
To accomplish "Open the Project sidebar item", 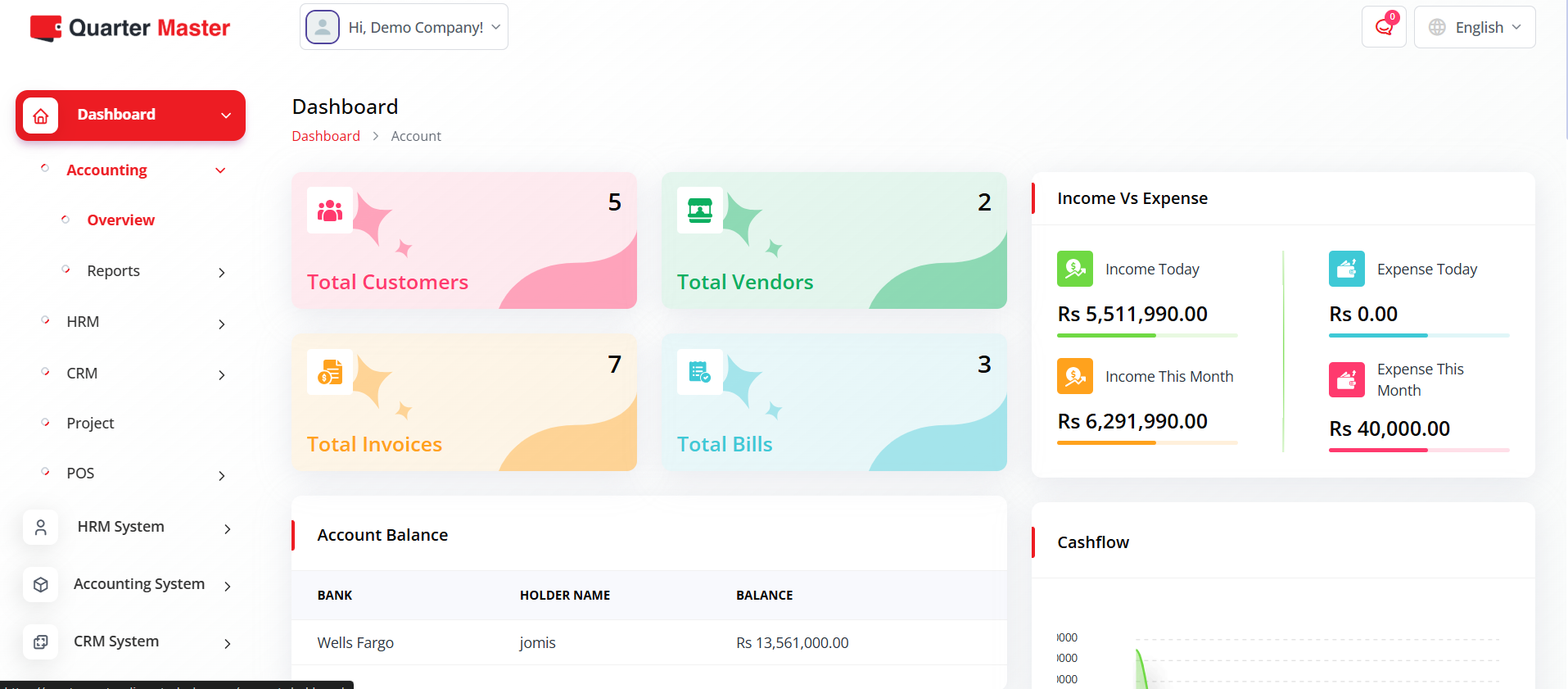I will 90,423.
